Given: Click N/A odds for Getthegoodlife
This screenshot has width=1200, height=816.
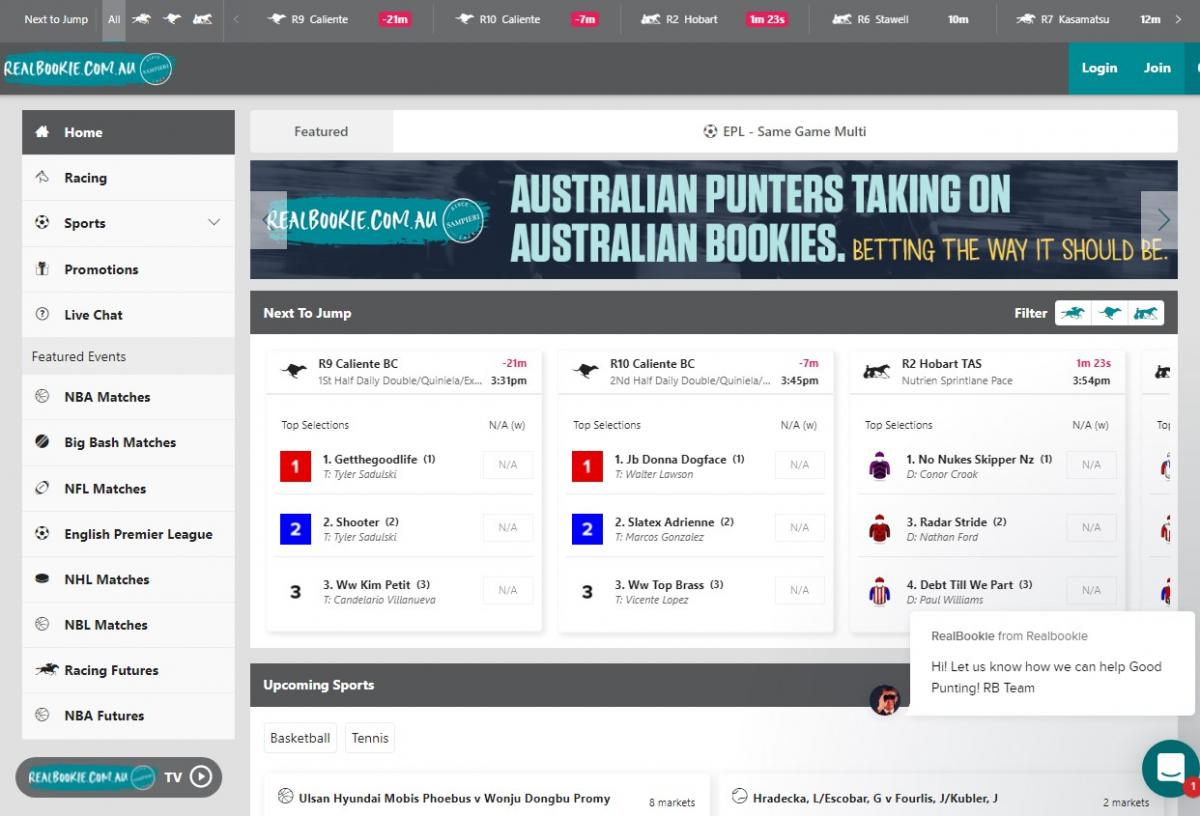Looking at the screenshot, I should tap(507, 465).
